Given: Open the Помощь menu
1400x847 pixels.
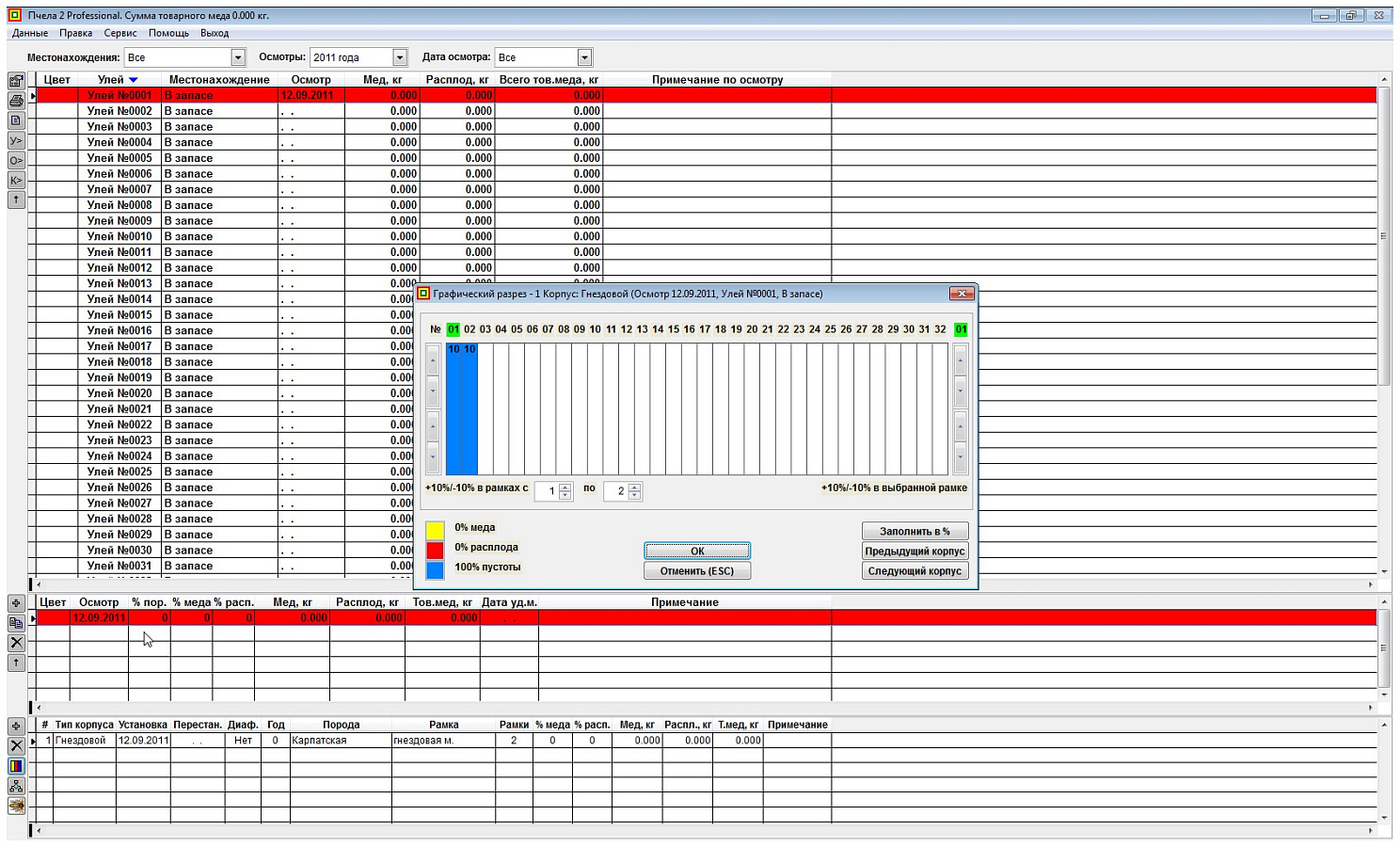Looking at the screenshot, I should click(169, 33).
